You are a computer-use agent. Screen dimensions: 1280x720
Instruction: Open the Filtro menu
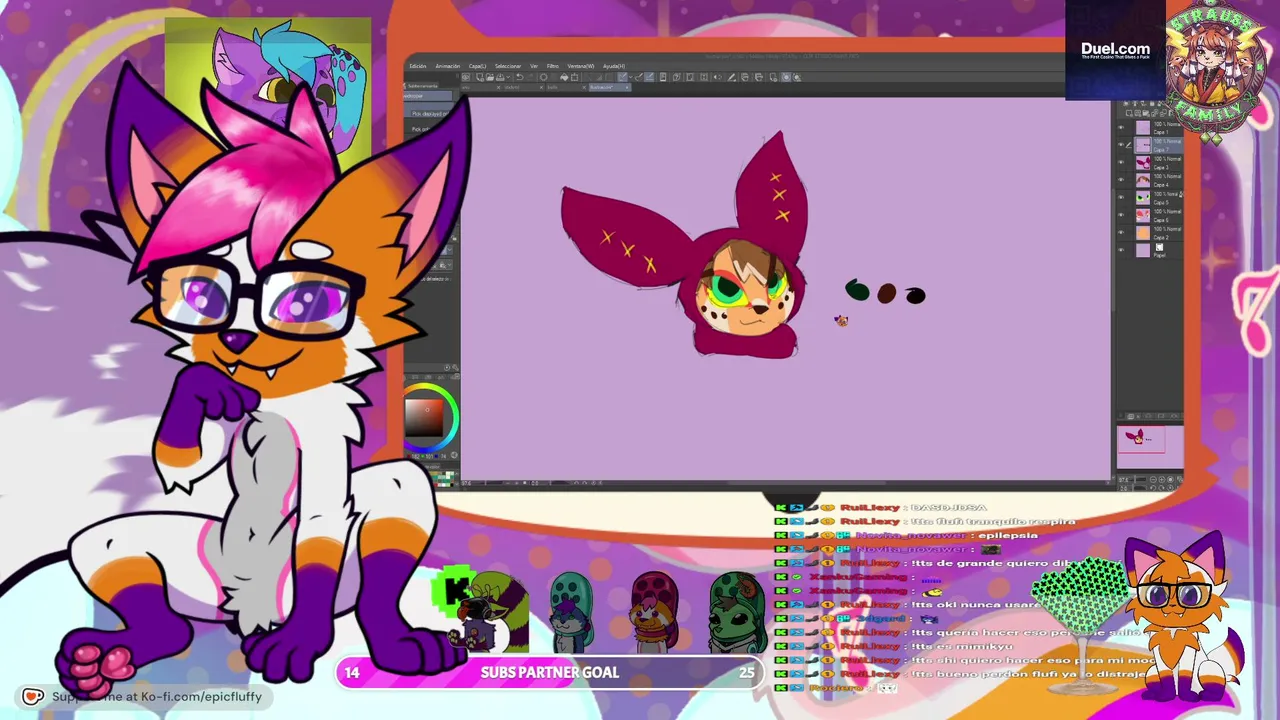[553, 66]
